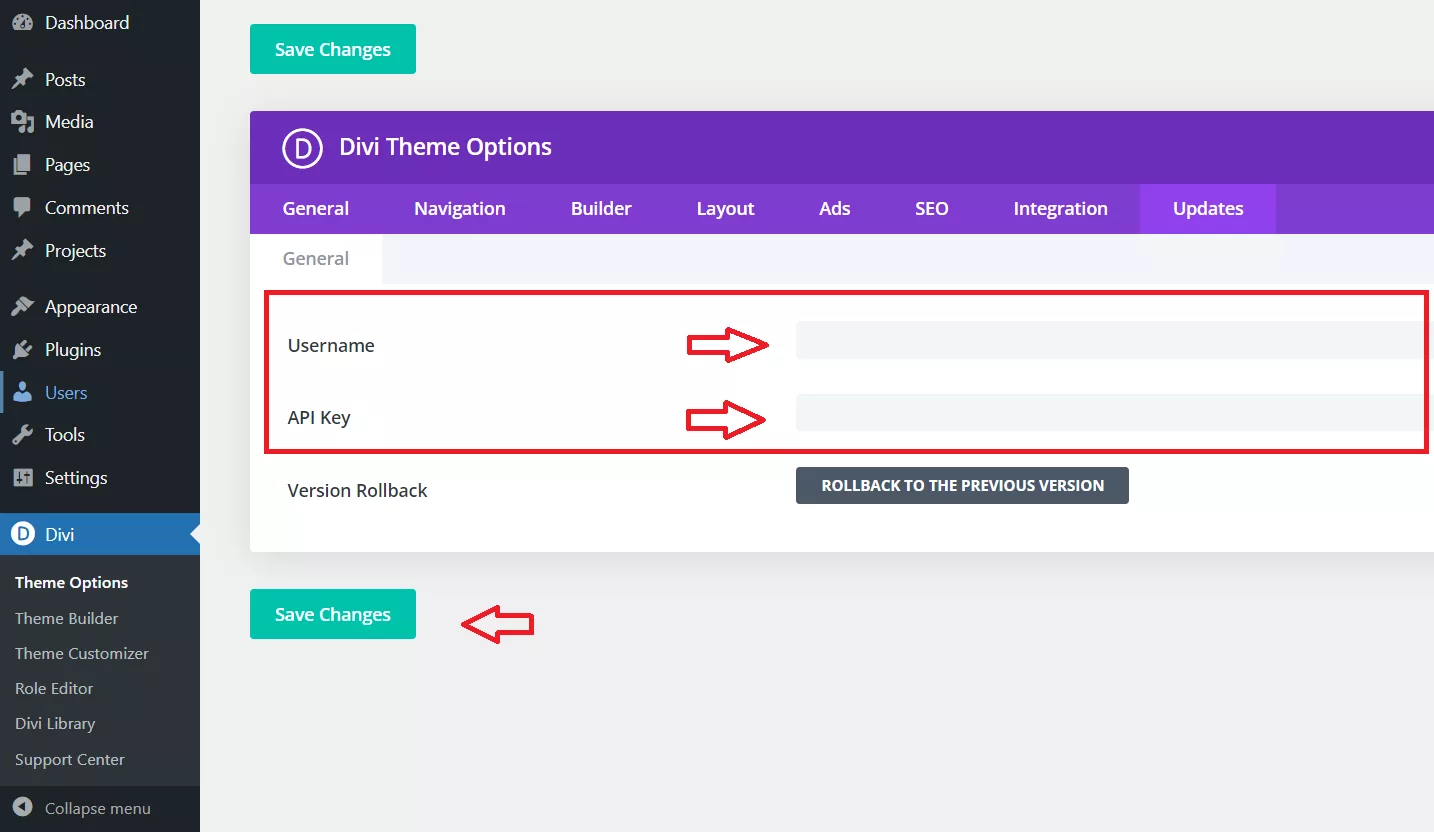The width and height of the screenshot is (1434, 832).
Task: Click the Username input field
Action: tap(1114, 340)
